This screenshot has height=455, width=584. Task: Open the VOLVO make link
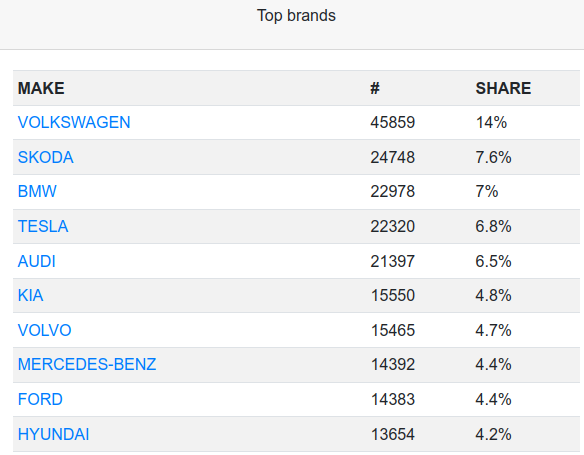pyautogui.click(x=44, y=330)
